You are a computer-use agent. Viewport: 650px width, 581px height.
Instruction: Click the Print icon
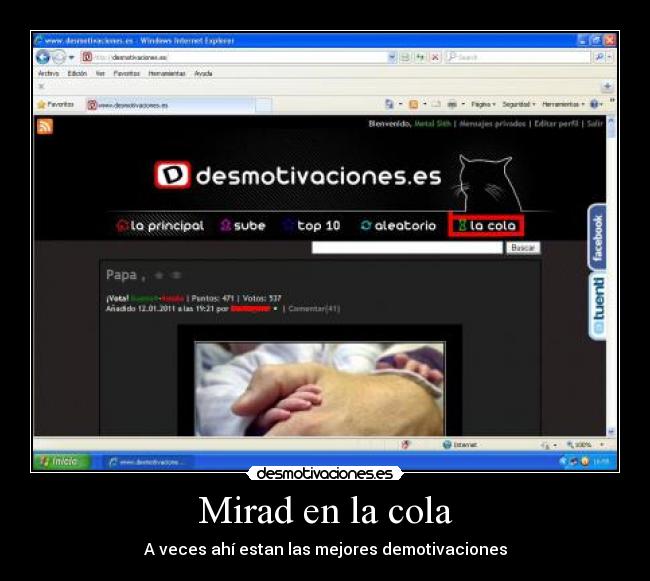[x=452, y=104]
